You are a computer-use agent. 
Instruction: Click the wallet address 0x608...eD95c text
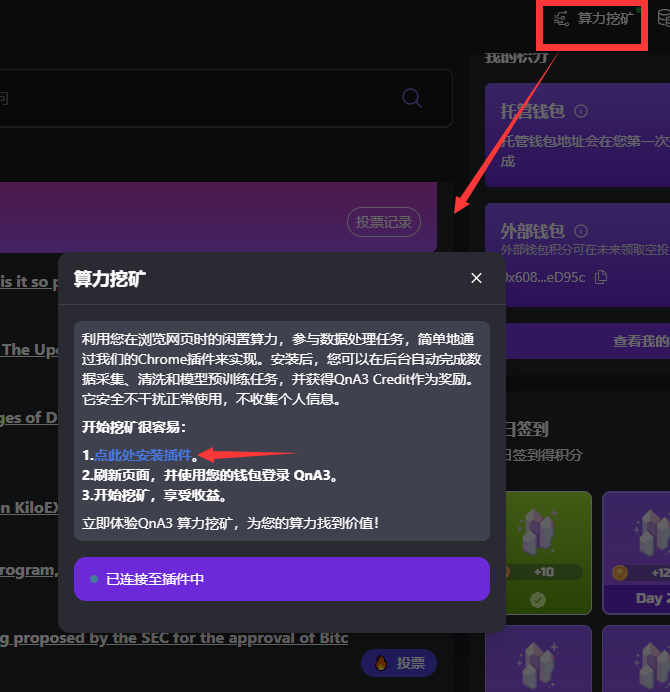coord(546,277)
